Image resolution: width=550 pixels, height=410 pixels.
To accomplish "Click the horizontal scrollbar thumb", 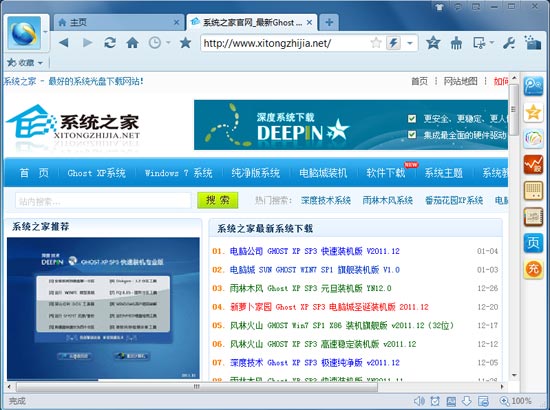I will coord(197,387).
